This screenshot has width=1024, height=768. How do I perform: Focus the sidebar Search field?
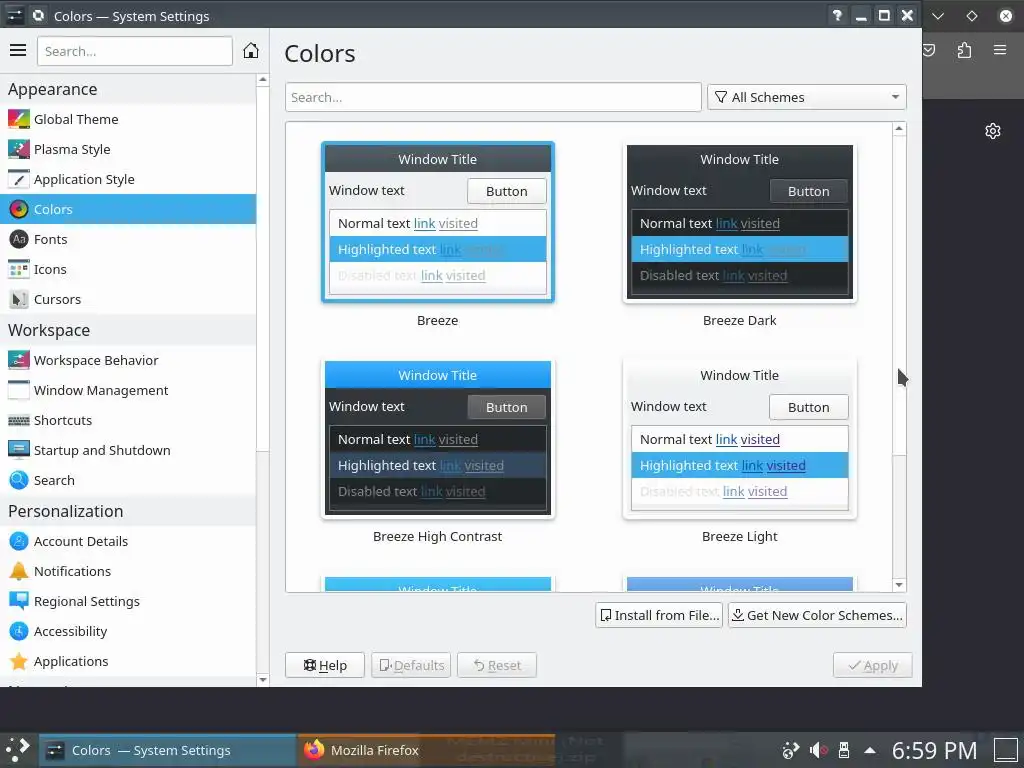tap(135, 51)
